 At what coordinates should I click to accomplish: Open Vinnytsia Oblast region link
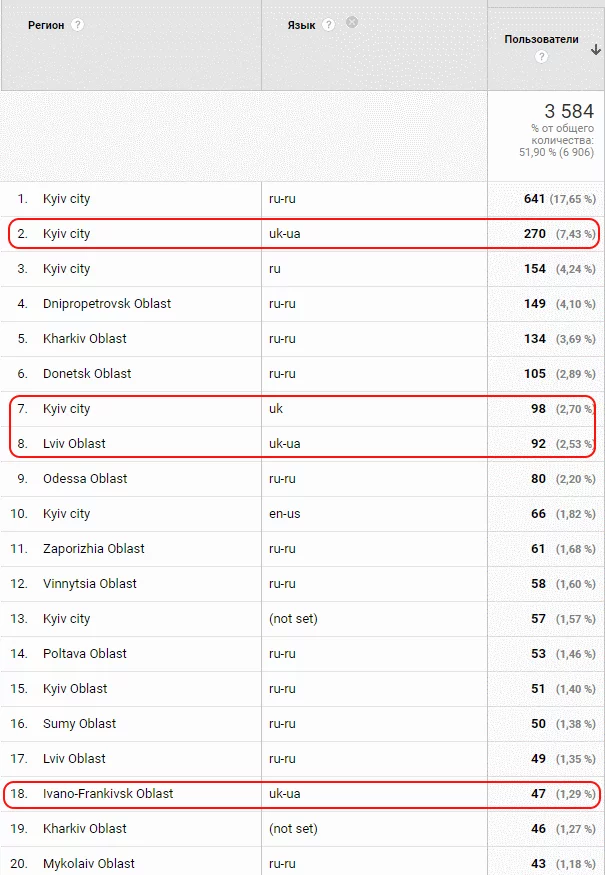[89, 584]
